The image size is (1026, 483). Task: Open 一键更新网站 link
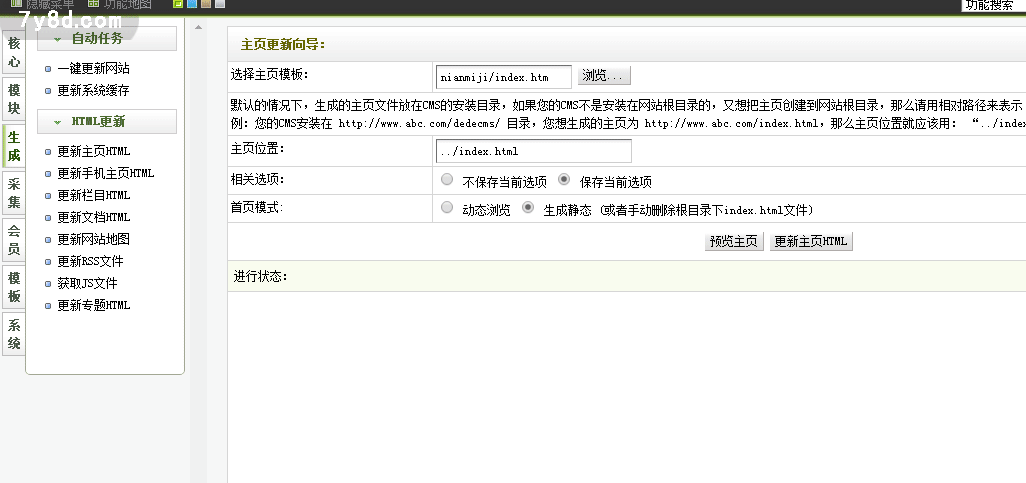(94, 69)
